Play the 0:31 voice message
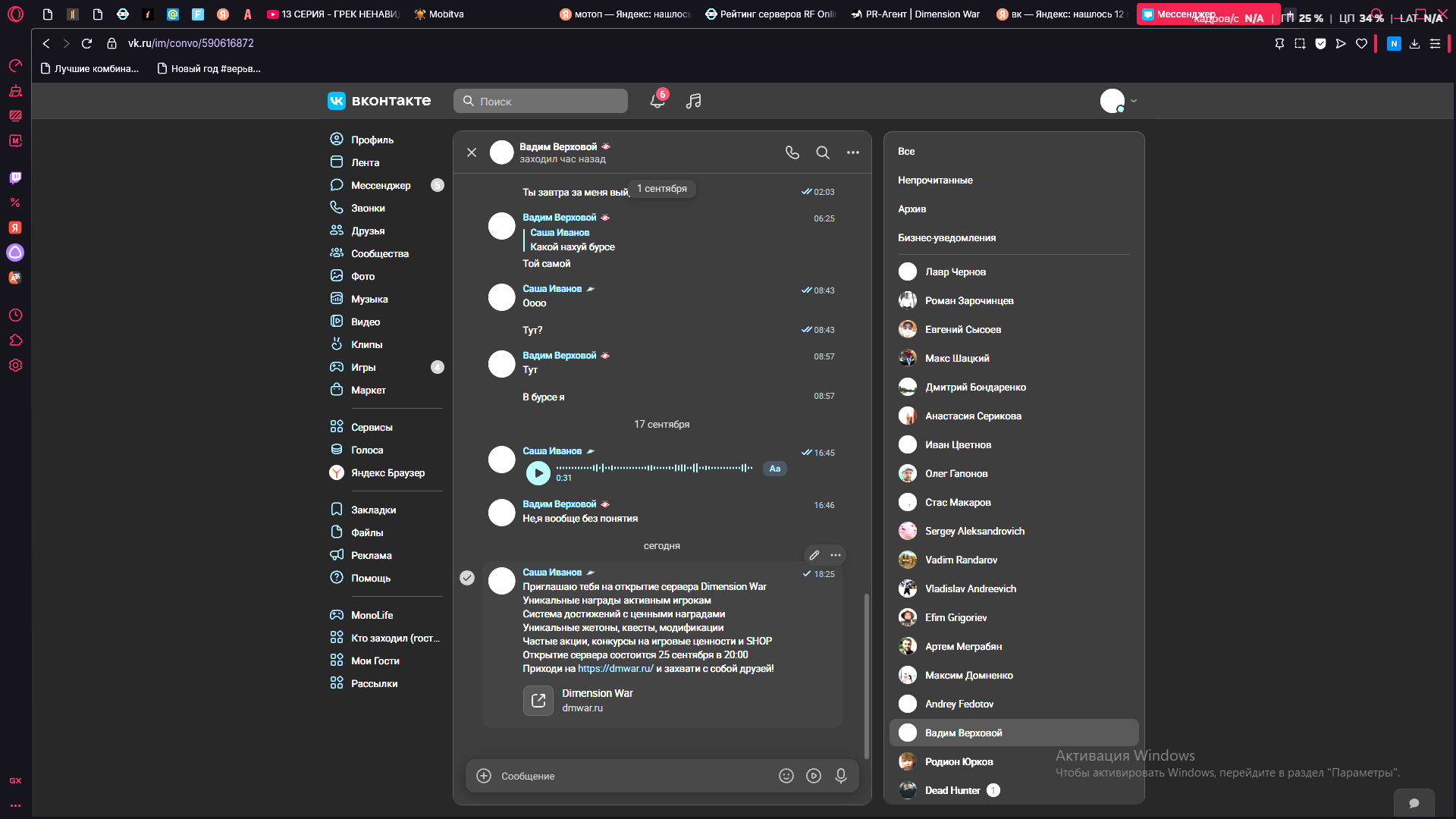 (538, 472)
